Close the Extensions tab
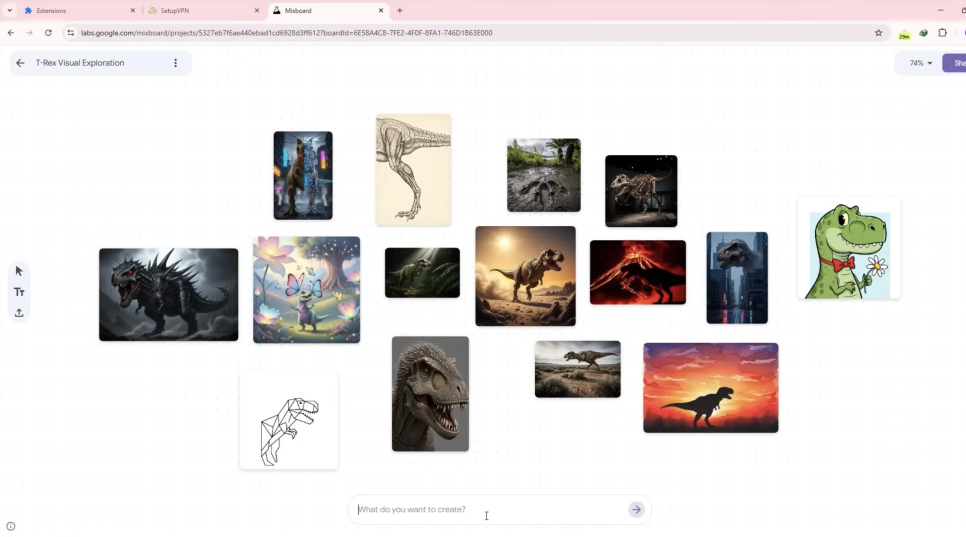966x537 pixels. (132, 10)
